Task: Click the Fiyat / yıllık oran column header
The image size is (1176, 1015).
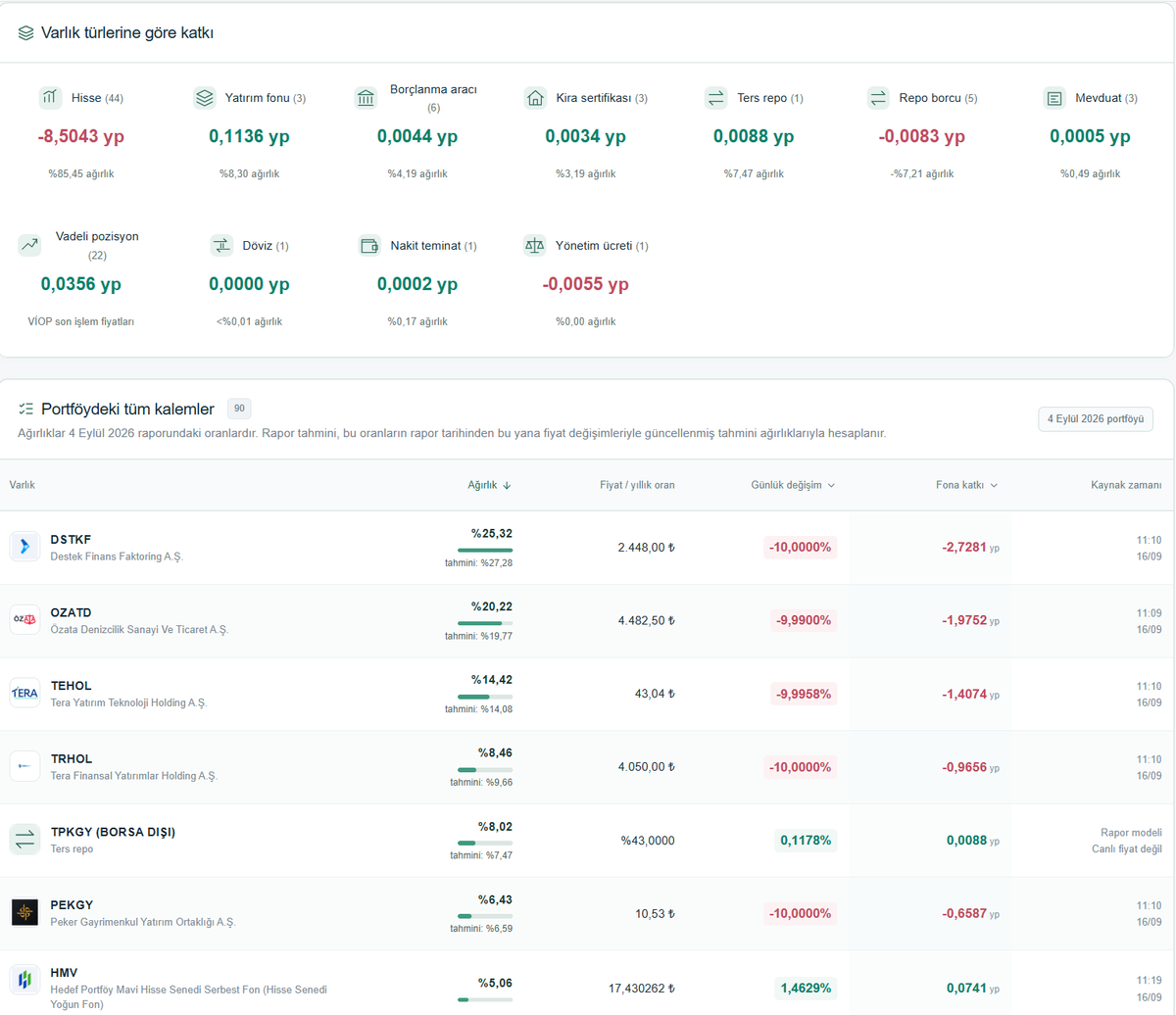Action: tap(637, 485)
